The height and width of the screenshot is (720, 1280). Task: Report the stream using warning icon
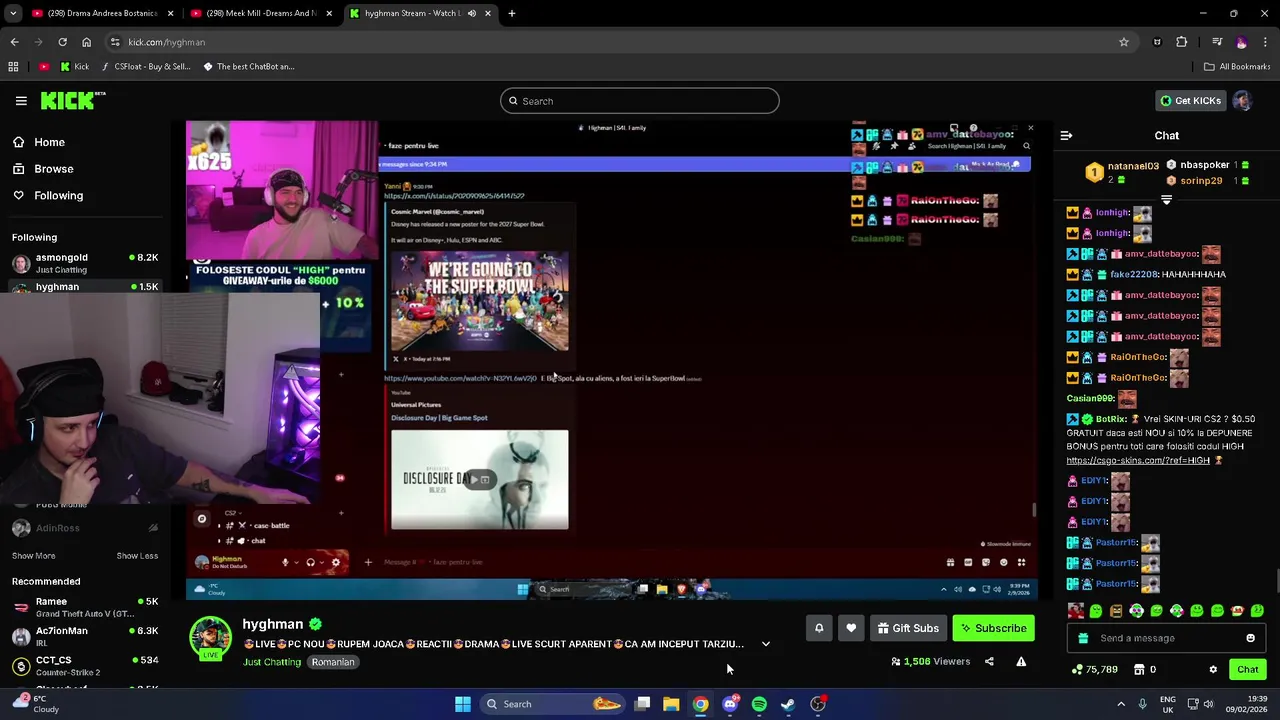[1021, 661]
